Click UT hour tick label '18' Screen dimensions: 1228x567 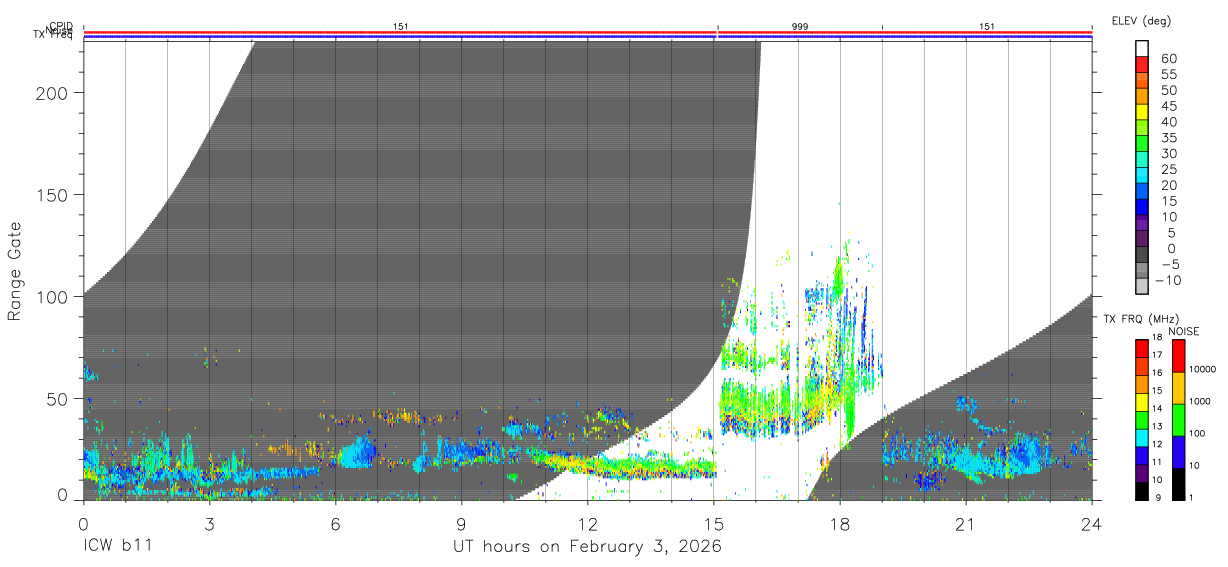tap(840, 523)
